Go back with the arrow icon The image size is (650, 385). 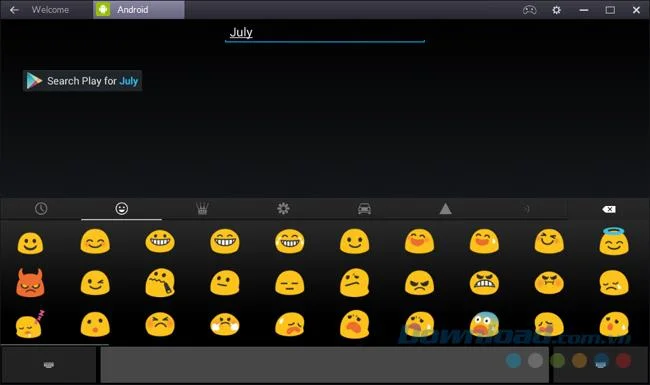click(x=14, y=10)
